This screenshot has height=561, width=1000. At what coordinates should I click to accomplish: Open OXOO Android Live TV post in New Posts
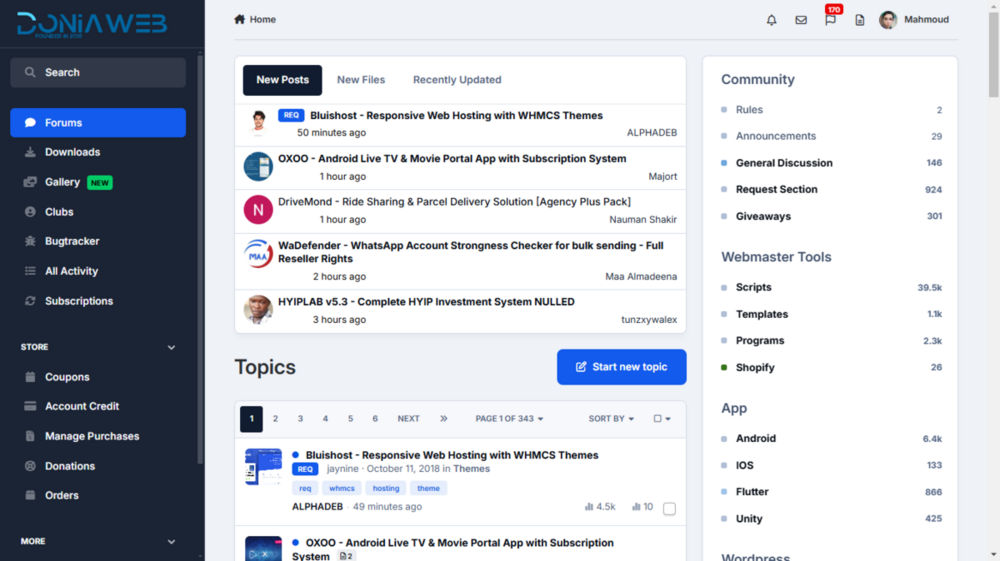(452, 159)
